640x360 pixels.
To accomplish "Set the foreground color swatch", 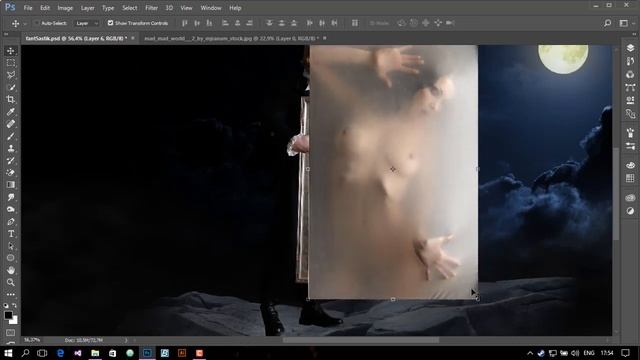I will [8, 315].
